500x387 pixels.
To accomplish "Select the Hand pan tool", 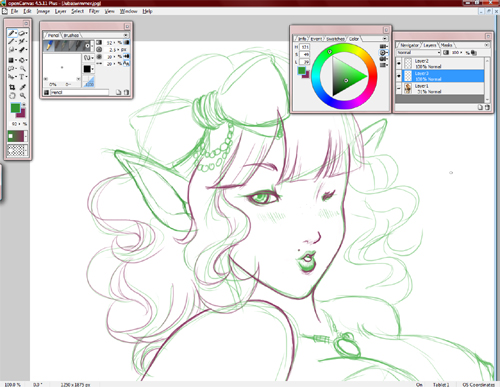I will click(x=12, y=96).
